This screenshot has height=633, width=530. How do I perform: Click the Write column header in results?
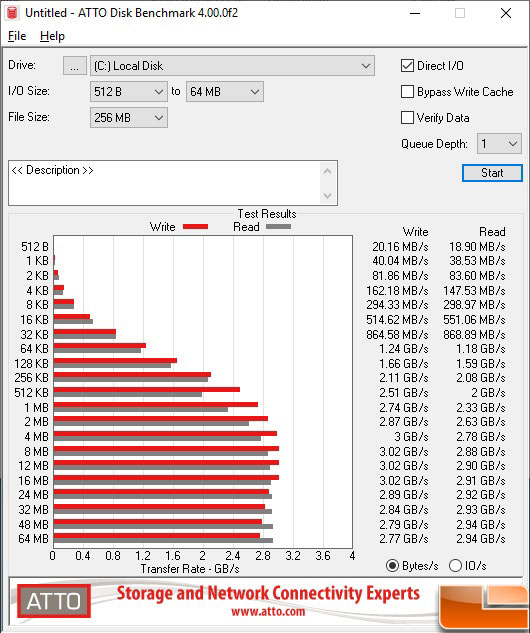(x=415, y=232)
